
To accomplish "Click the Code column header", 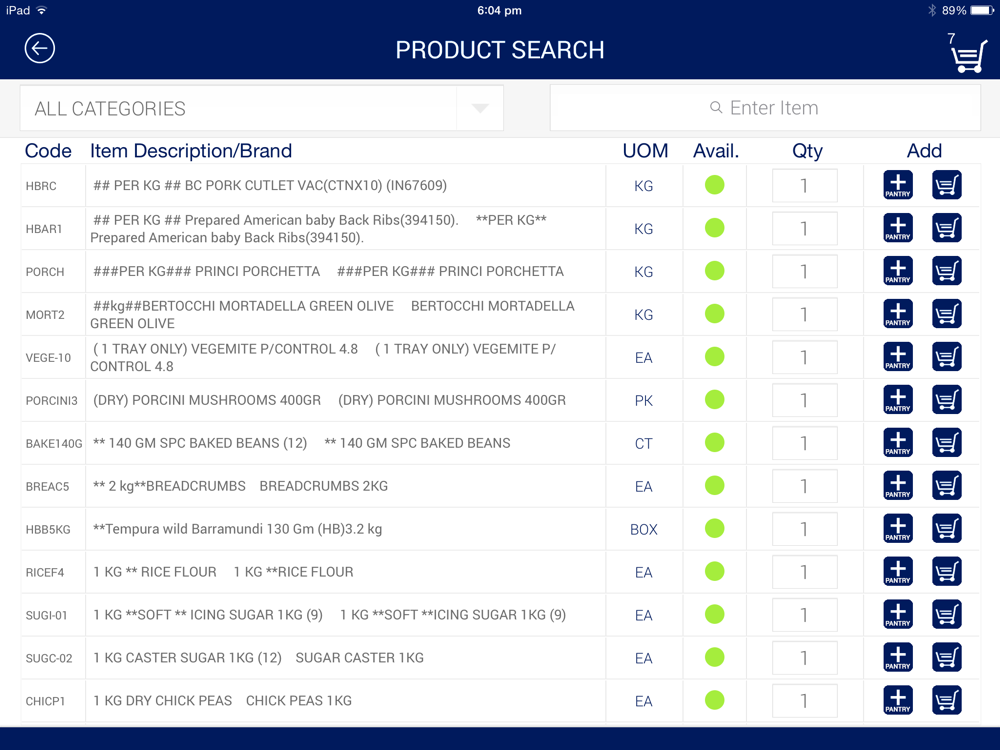I will coord(48,151).
